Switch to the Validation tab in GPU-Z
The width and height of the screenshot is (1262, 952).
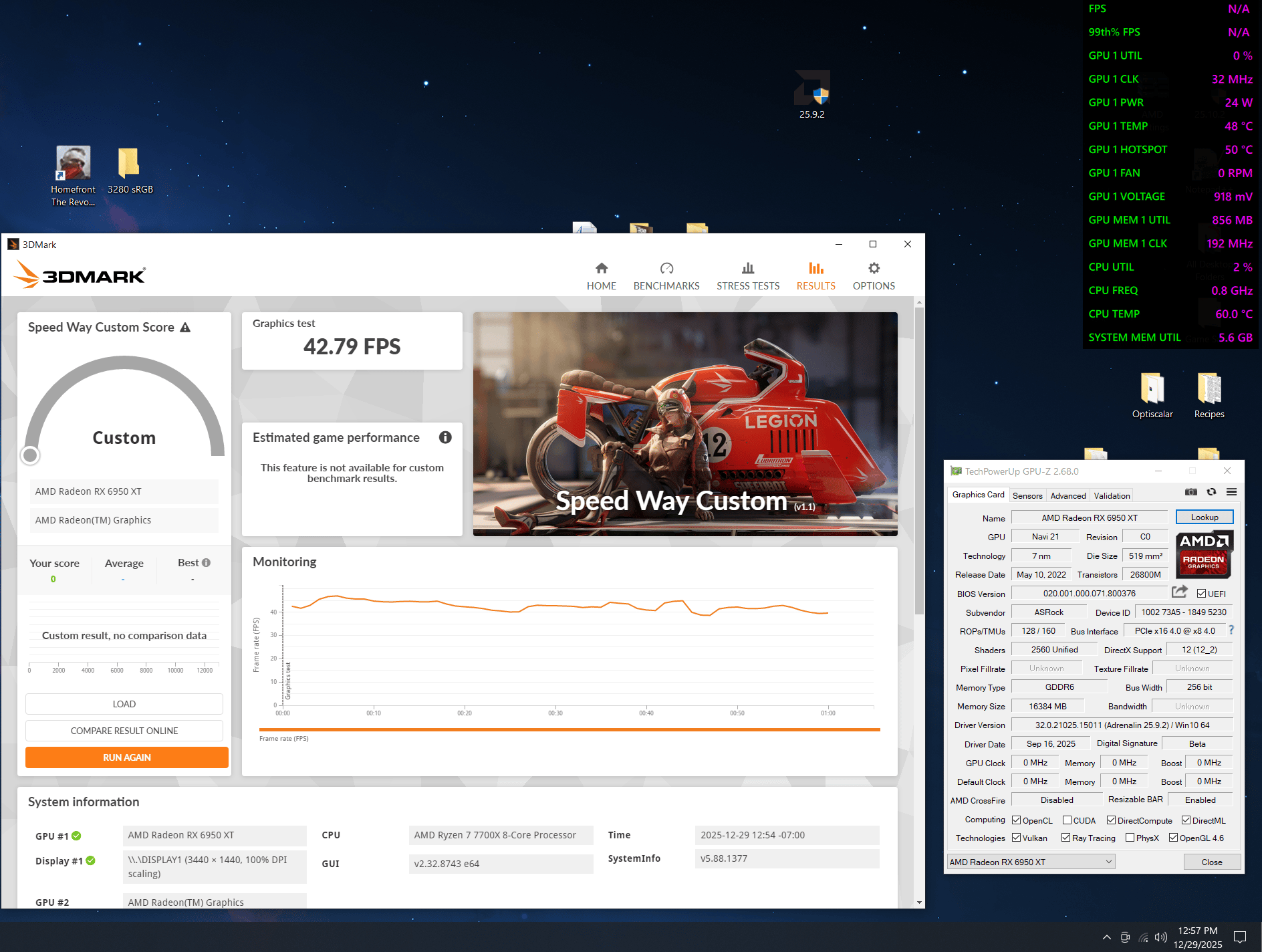[1112, 495]
